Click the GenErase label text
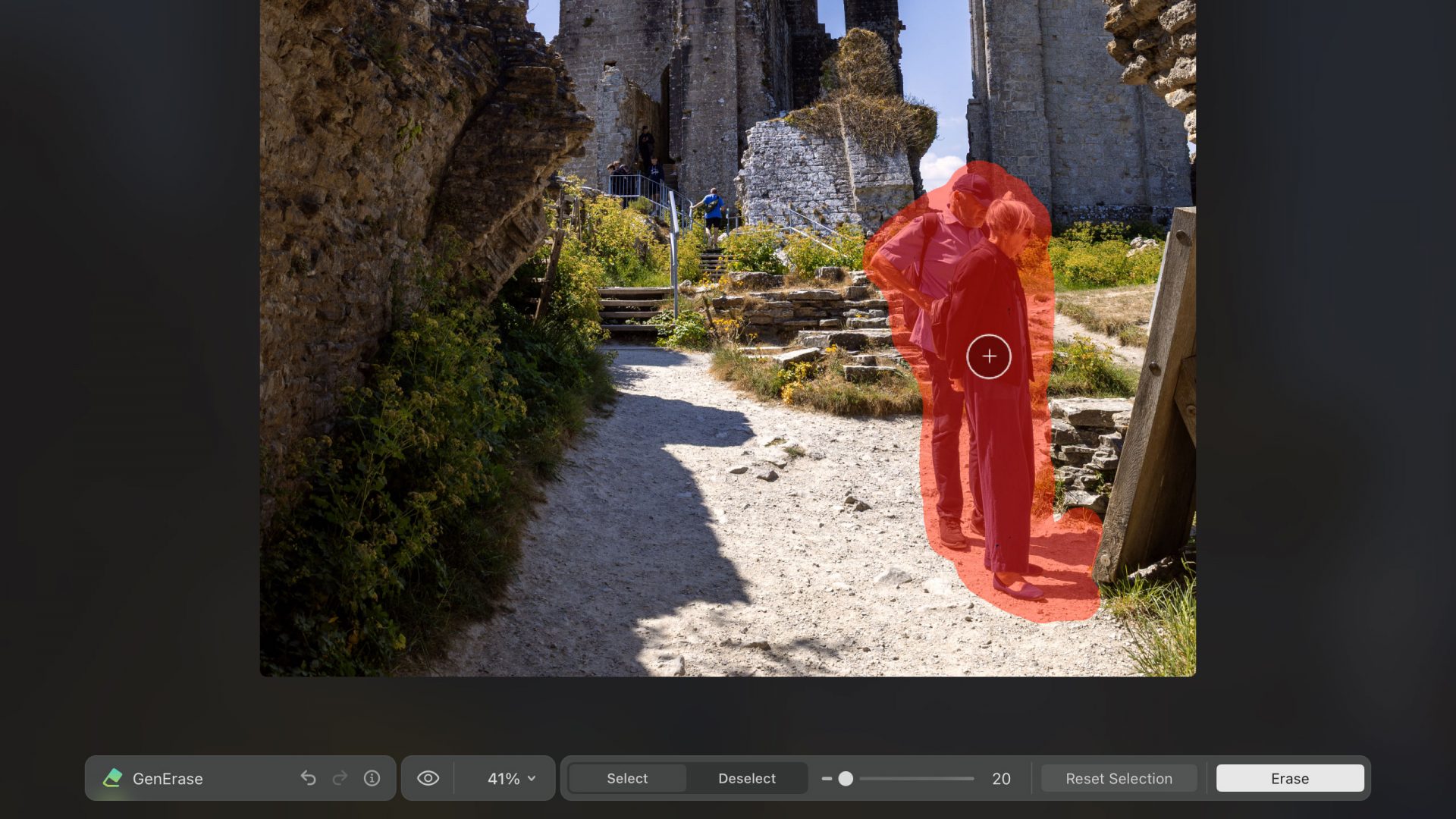Viewport: 1456px width, 819px height. [168, 779]
